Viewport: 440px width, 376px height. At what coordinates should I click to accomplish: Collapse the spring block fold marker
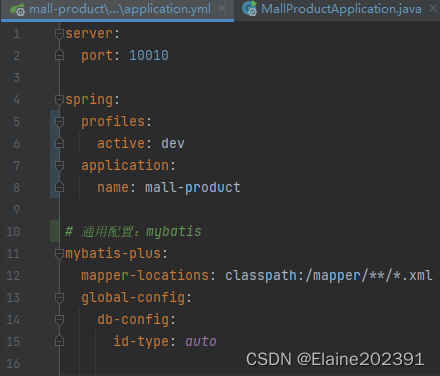[59, 99]
